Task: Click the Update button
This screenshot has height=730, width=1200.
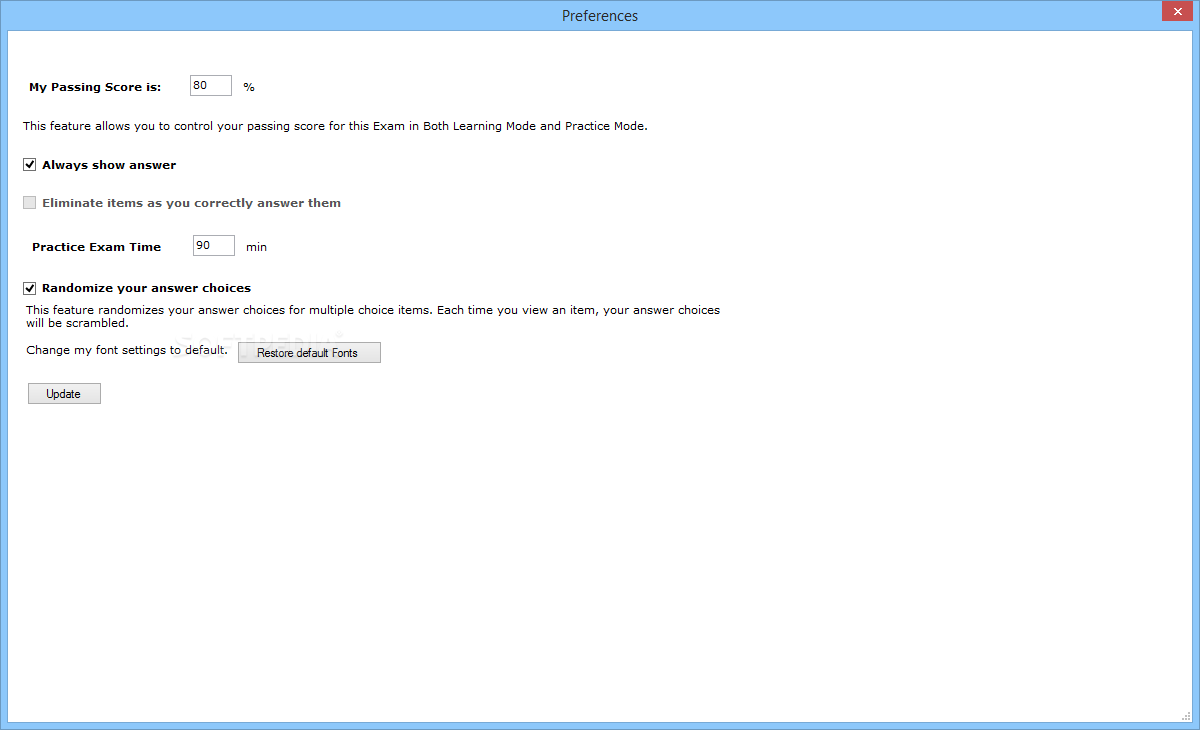Action: tap(64, 394)
